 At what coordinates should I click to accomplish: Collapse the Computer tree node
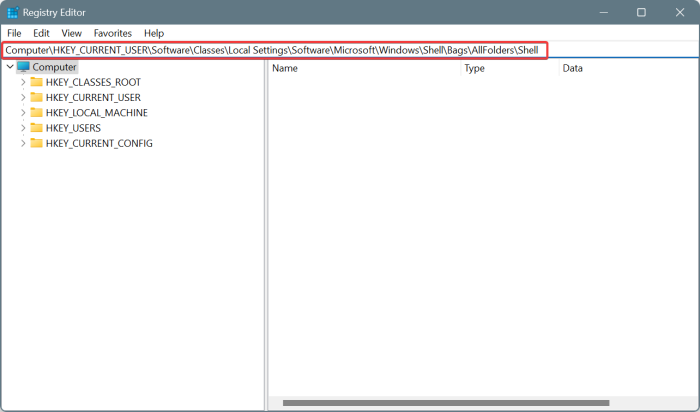(x=10, y=67)
